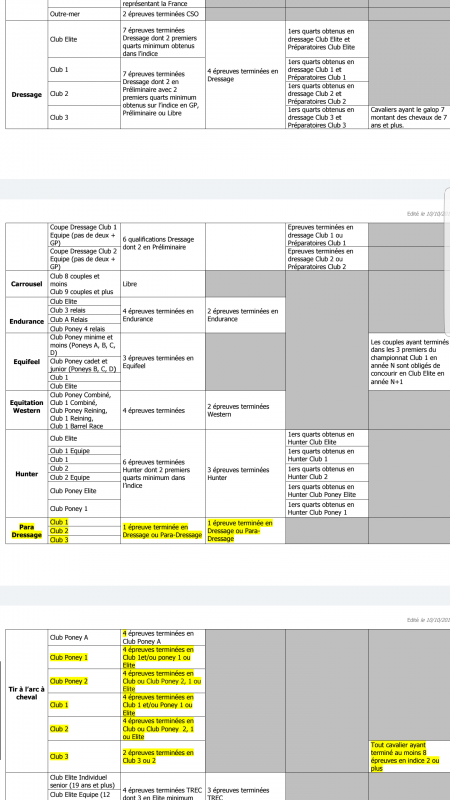Select the 'Equitation Western' row header
The width and height of the screenshot is (450, 800).
tap(27, 407)
